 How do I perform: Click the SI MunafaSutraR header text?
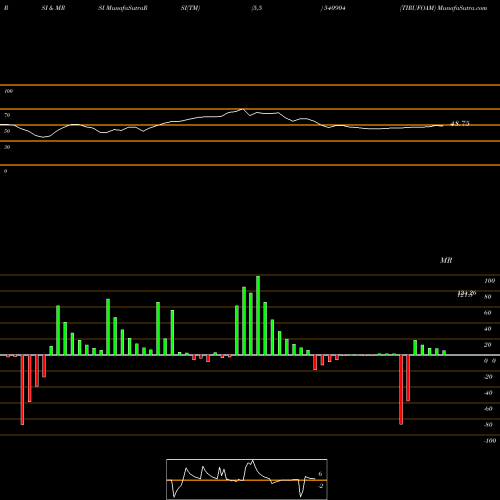tap(123, 8)
